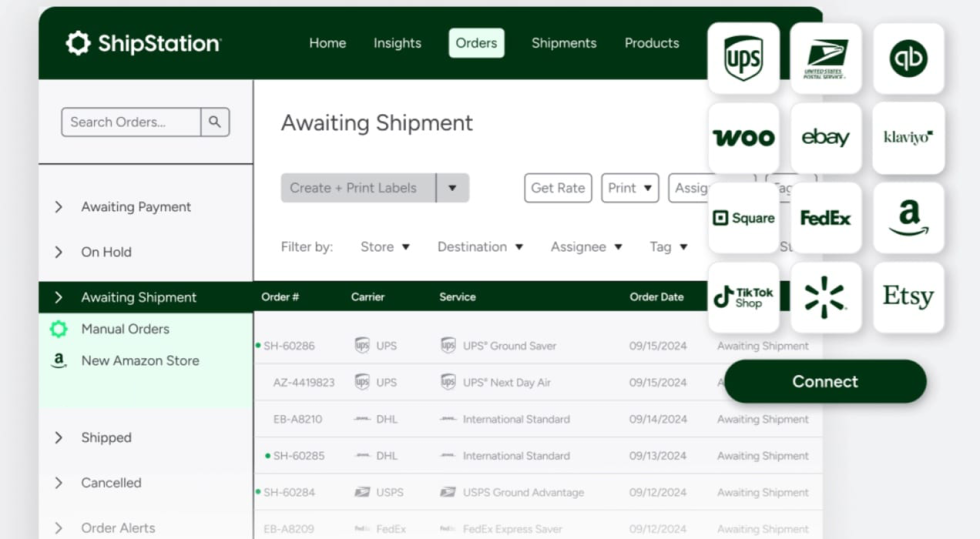Click the Search Orders input field
980x539 pixels.
pos(131,122)
